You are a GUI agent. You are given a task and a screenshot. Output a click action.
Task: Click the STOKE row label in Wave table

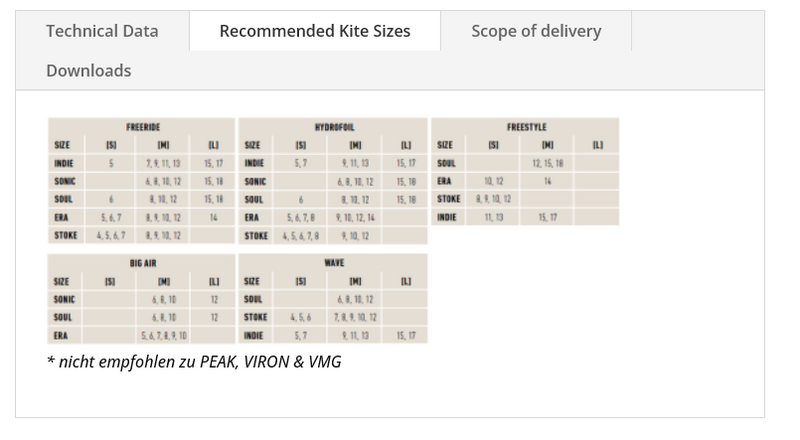tap(256, 317)
